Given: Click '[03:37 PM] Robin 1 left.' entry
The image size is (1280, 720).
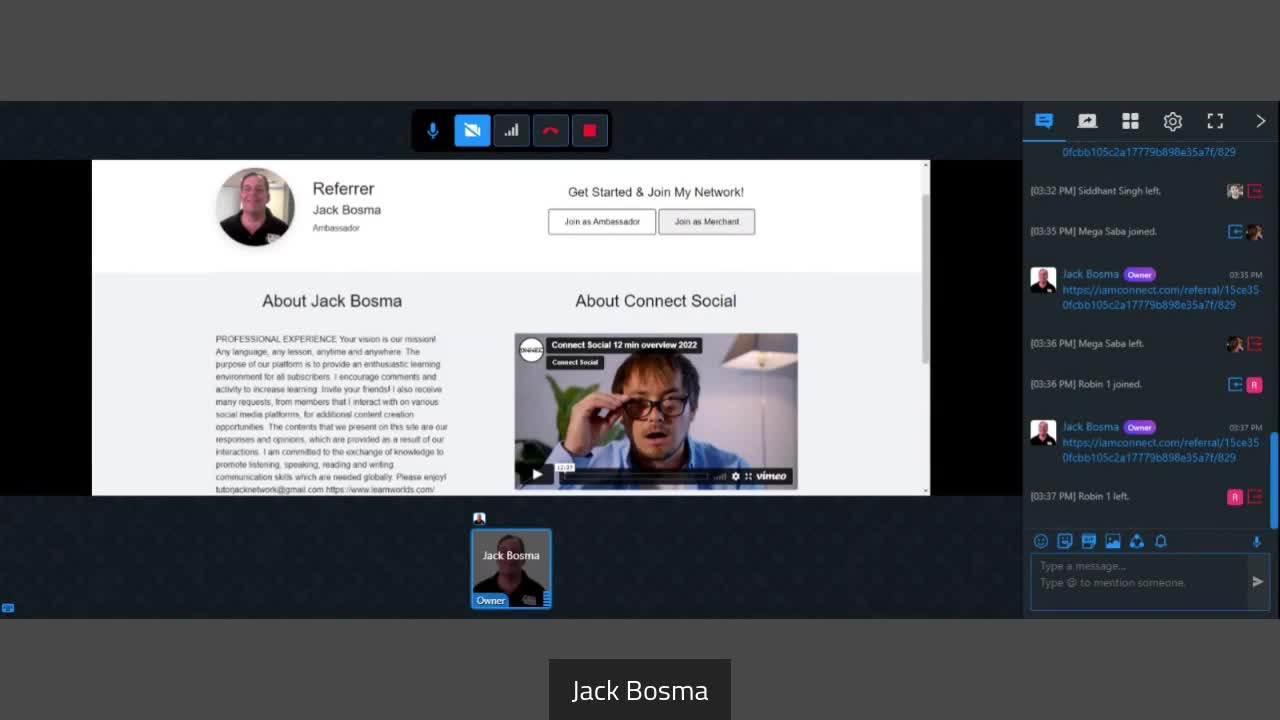Looking at the screenshot, I should click(1080, 496).
